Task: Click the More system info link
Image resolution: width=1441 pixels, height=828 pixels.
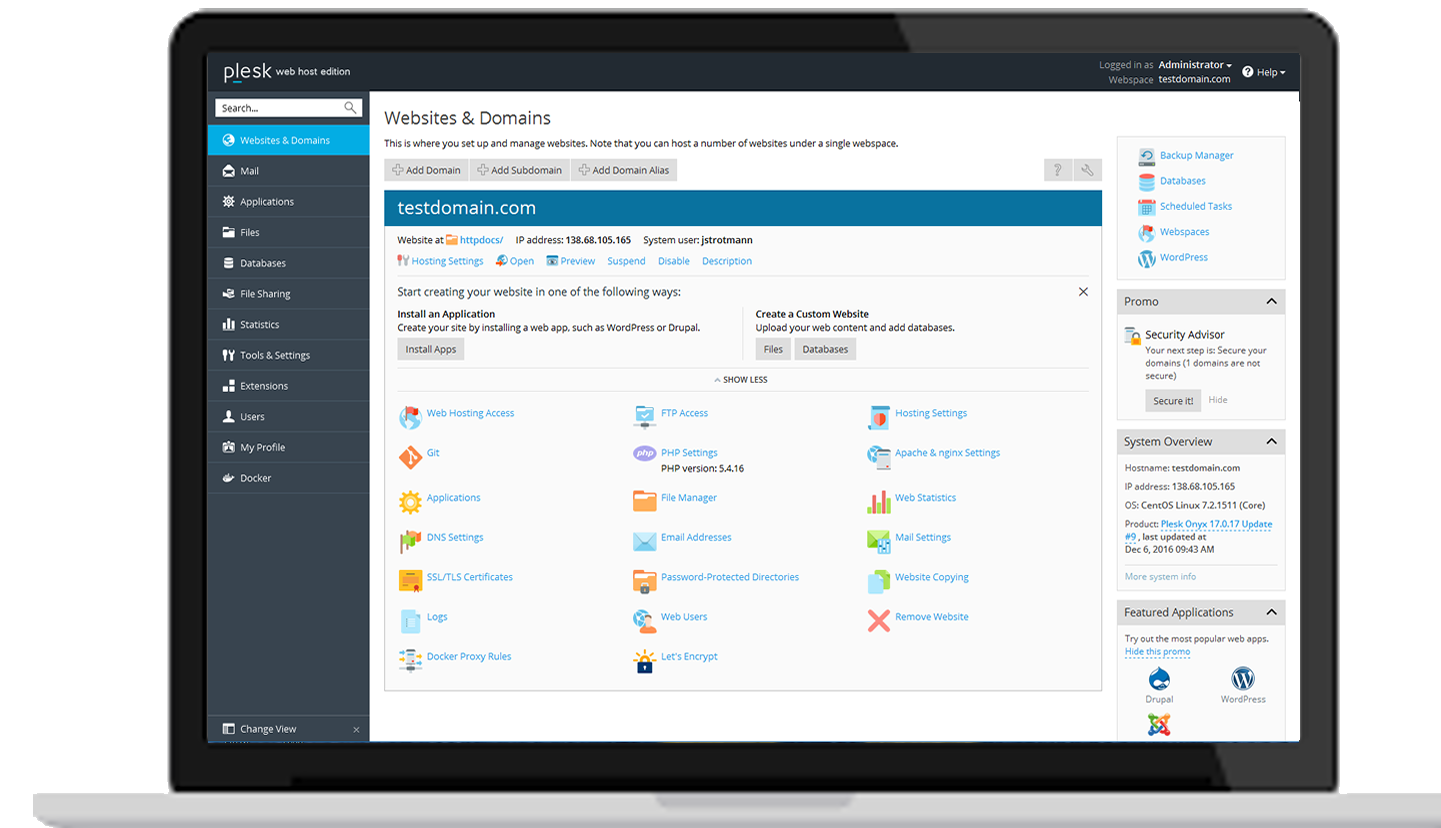Action: click(x=1160, y=577)
